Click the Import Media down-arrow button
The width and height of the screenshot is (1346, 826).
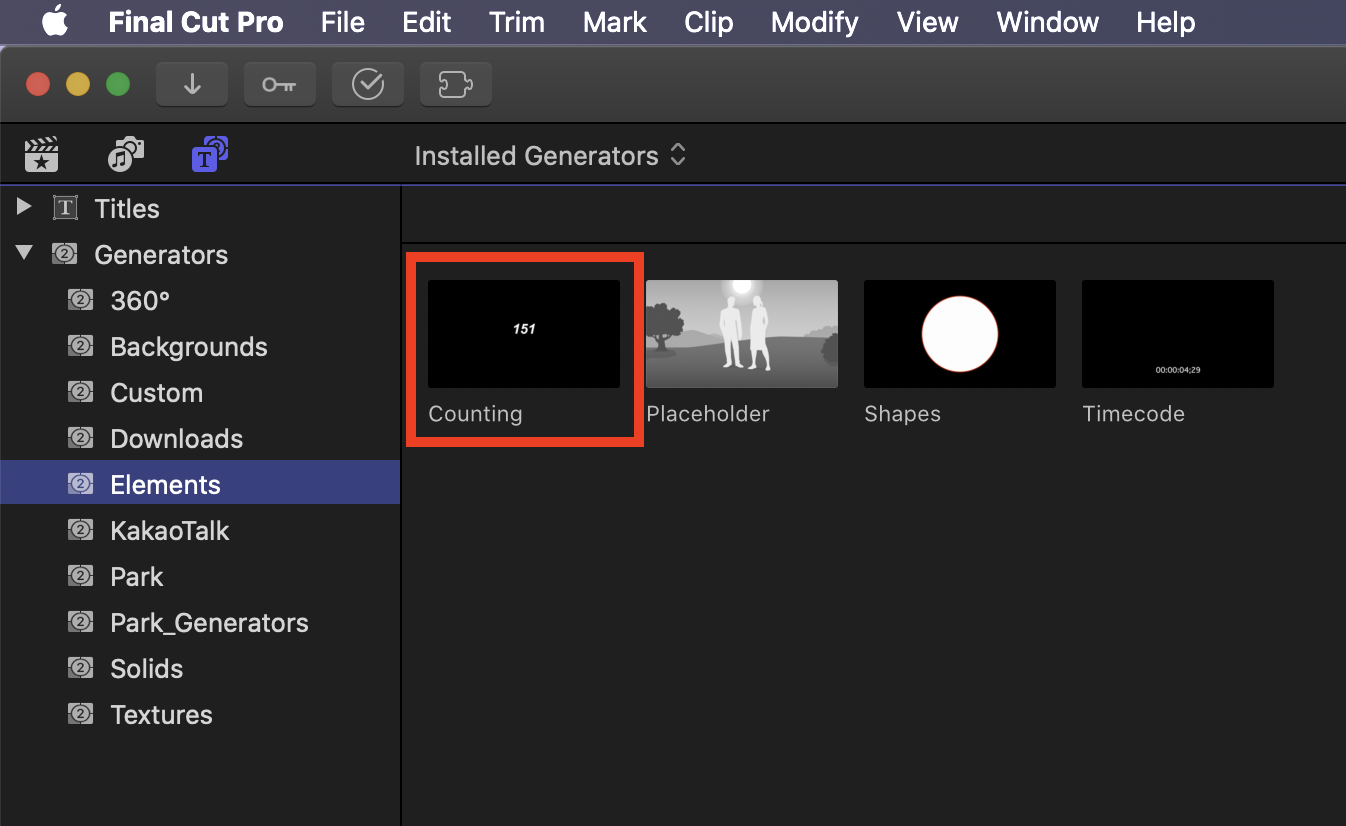[x=192, y=84]
